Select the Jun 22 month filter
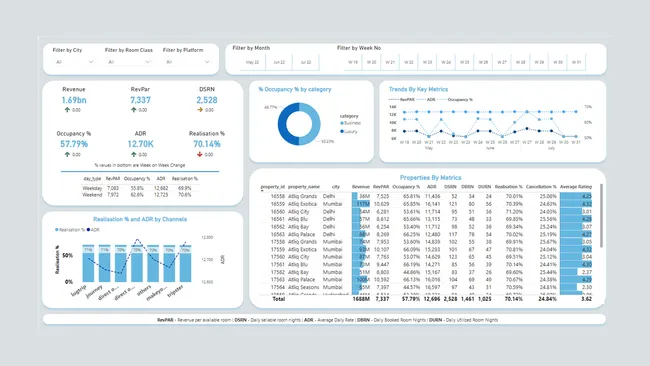Viewport: 650px width, 366px height. point(279,62)
